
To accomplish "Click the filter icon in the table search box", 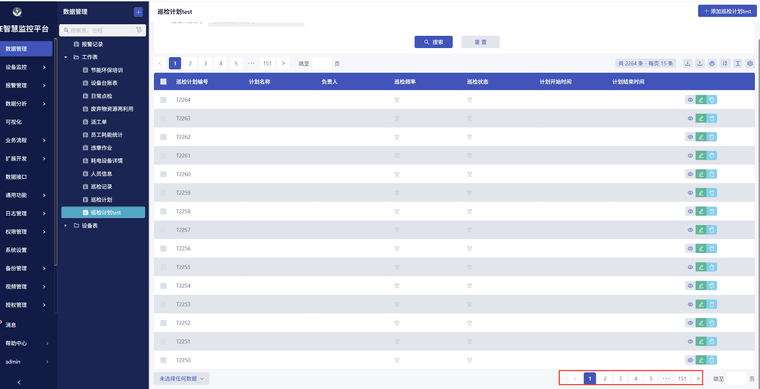I will [139, 30].
